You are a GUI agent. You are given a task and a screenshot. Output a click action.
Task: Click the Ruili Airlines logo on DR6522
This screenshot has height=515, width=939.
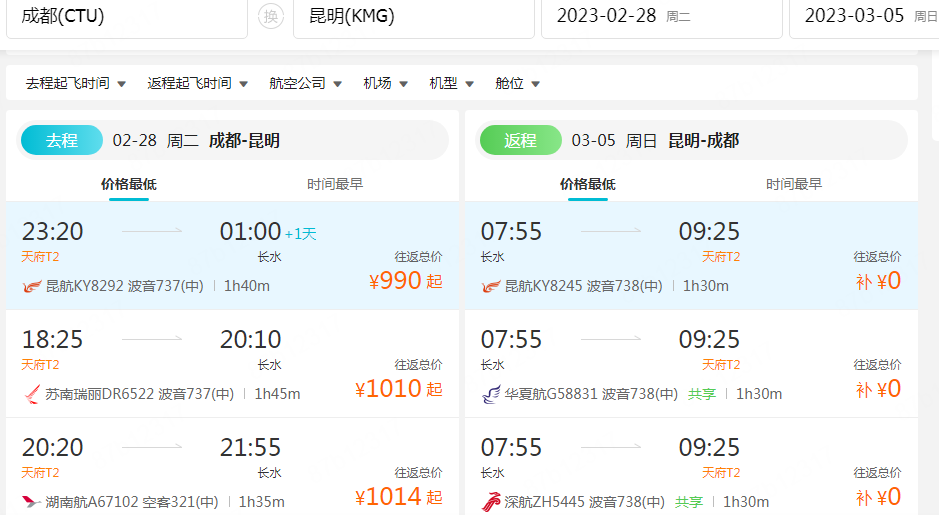click(x=32, y=394)
